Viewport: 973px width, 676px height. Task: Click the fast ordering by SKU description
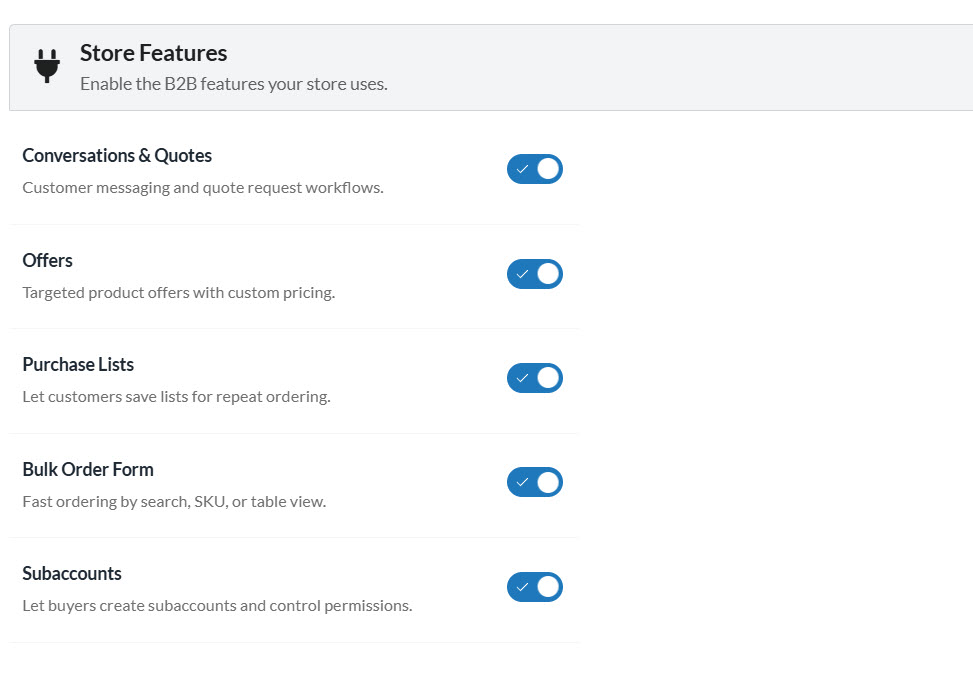click(174, 501)
